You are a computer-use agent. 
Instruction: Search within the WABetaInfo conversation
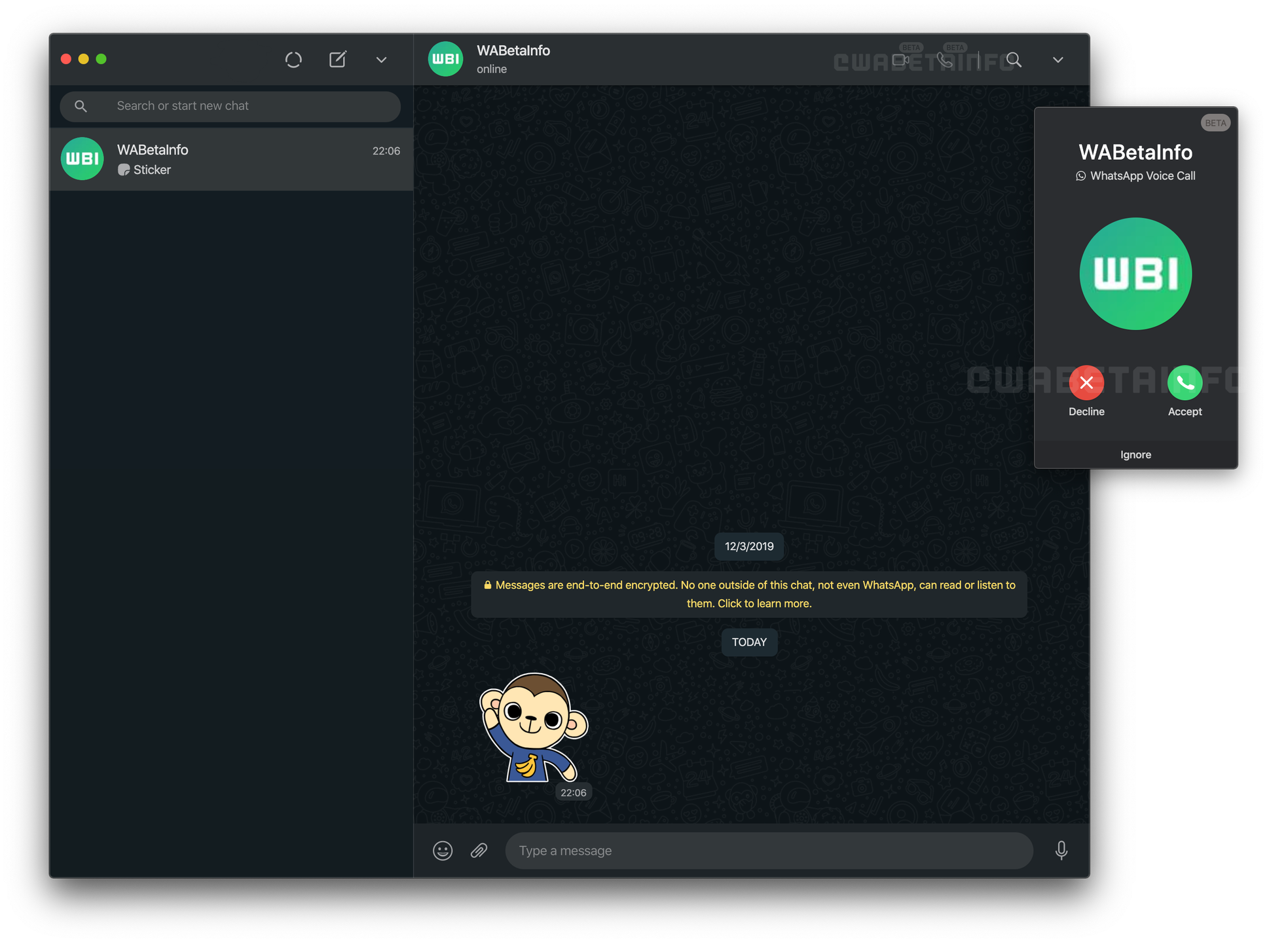1014,60
